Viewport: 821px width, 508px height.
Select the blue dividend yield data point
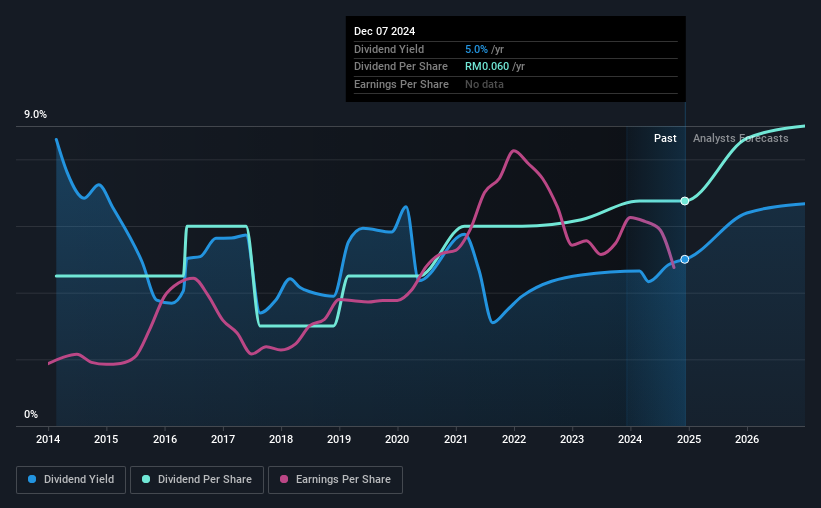[685, 259]
